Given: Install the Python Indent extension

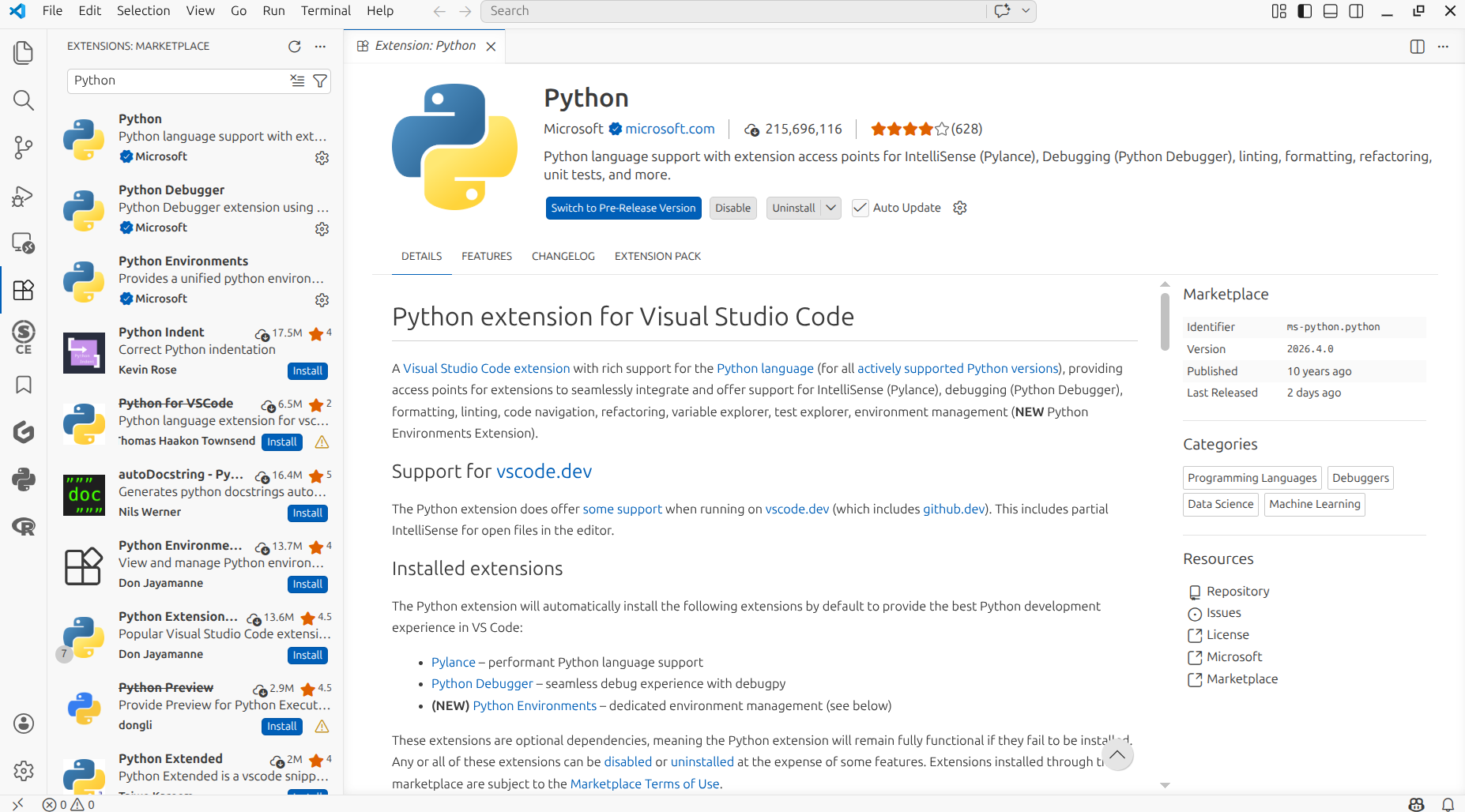Looking at the screenshot, I should point(307,370).
